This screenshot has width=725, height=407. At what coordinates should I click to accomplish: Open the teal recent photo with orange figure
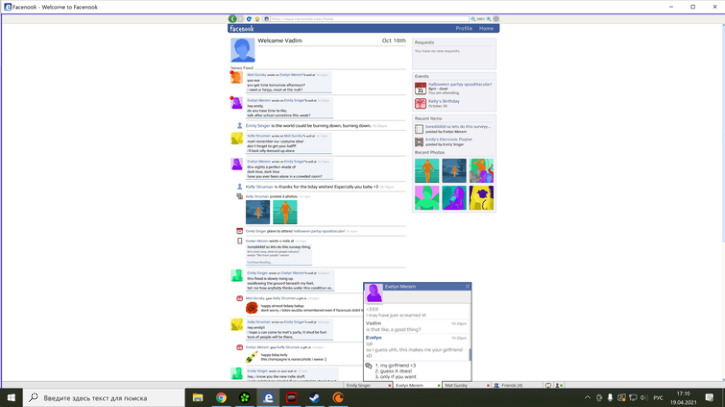coord(427,171)
